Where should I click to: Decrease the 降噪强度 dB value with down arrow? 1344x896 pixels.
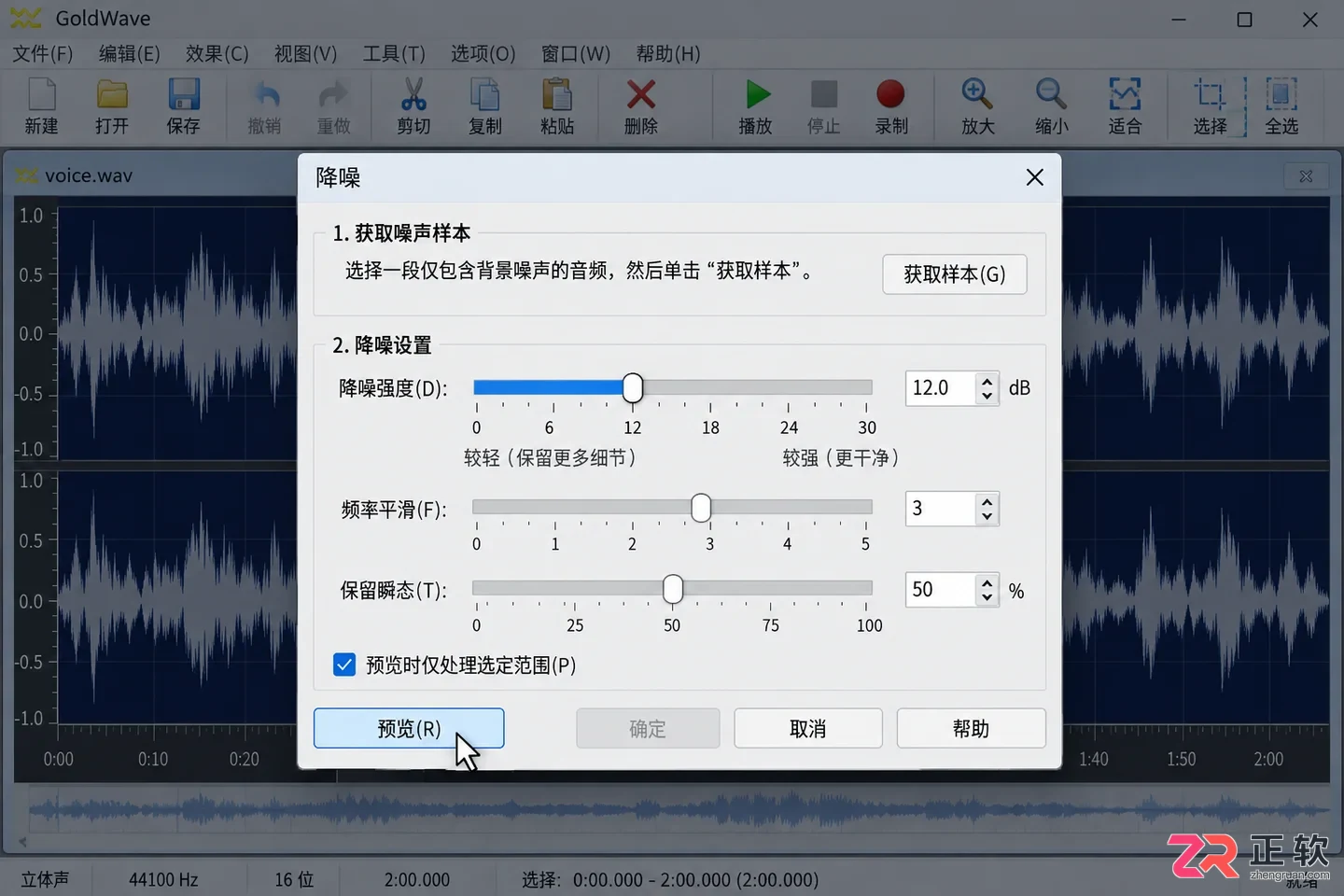point(987,396)
